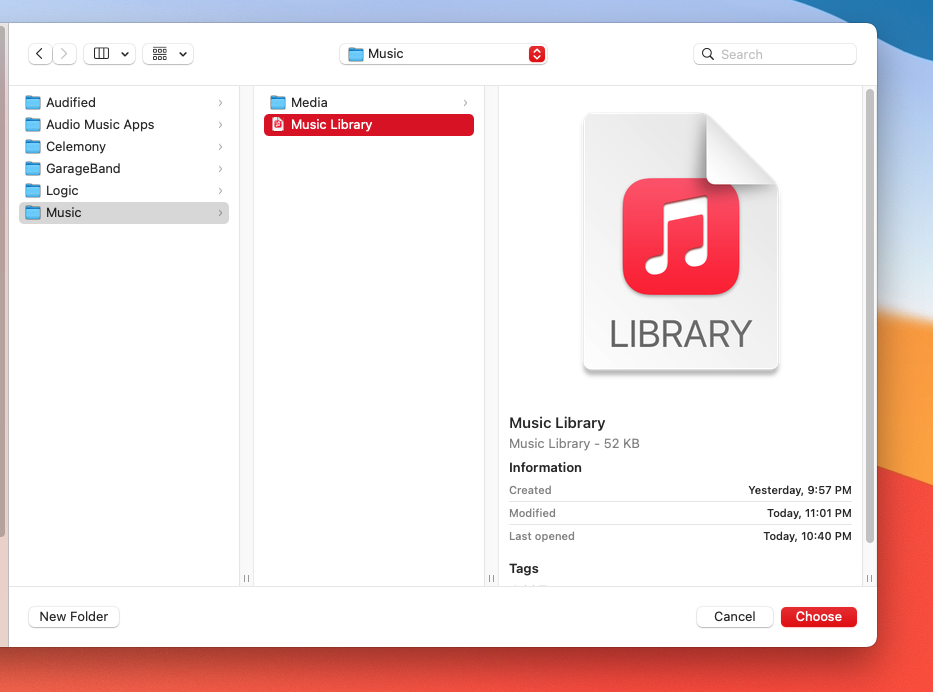The image size is (933, 692).
Task: Click the Media folder icon
Action: tap(278, 103)
